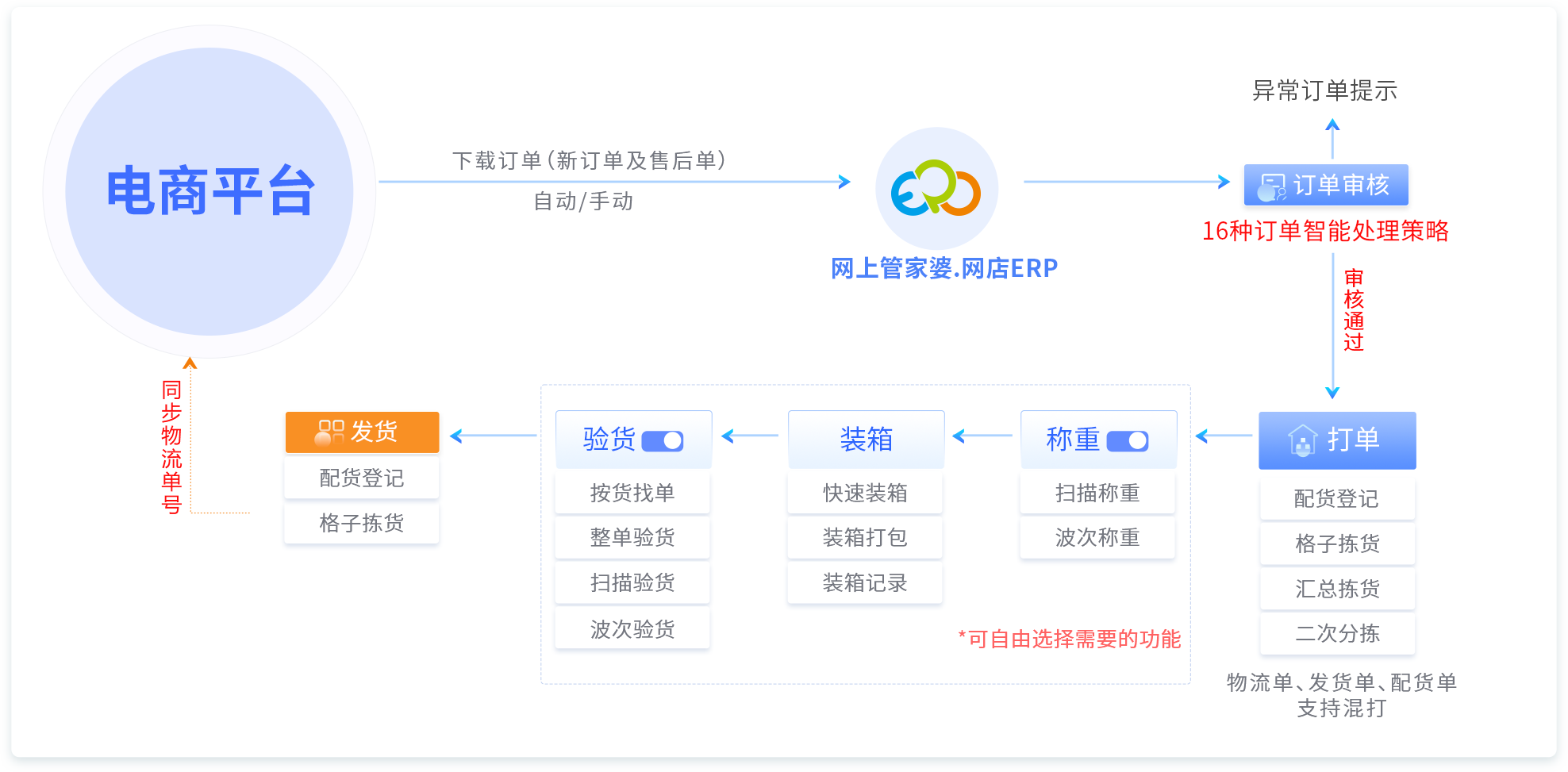
Task: Click 网上管家婆.网店ERP caption
Action: (944, 268)
